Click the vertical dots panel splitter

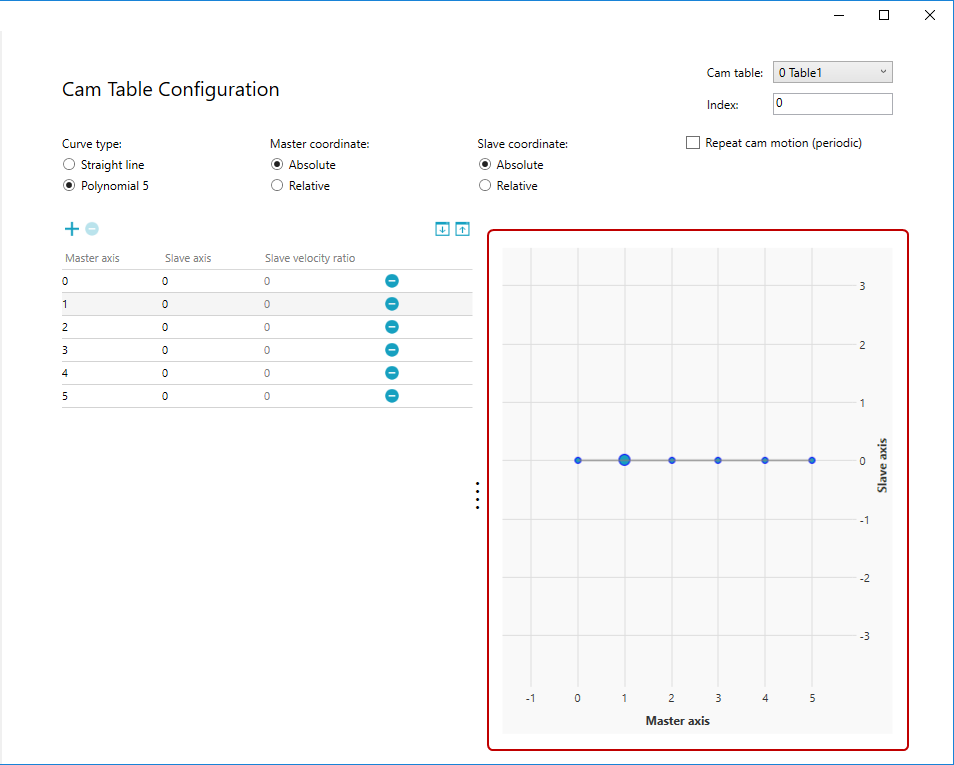(x=478, y=496)
